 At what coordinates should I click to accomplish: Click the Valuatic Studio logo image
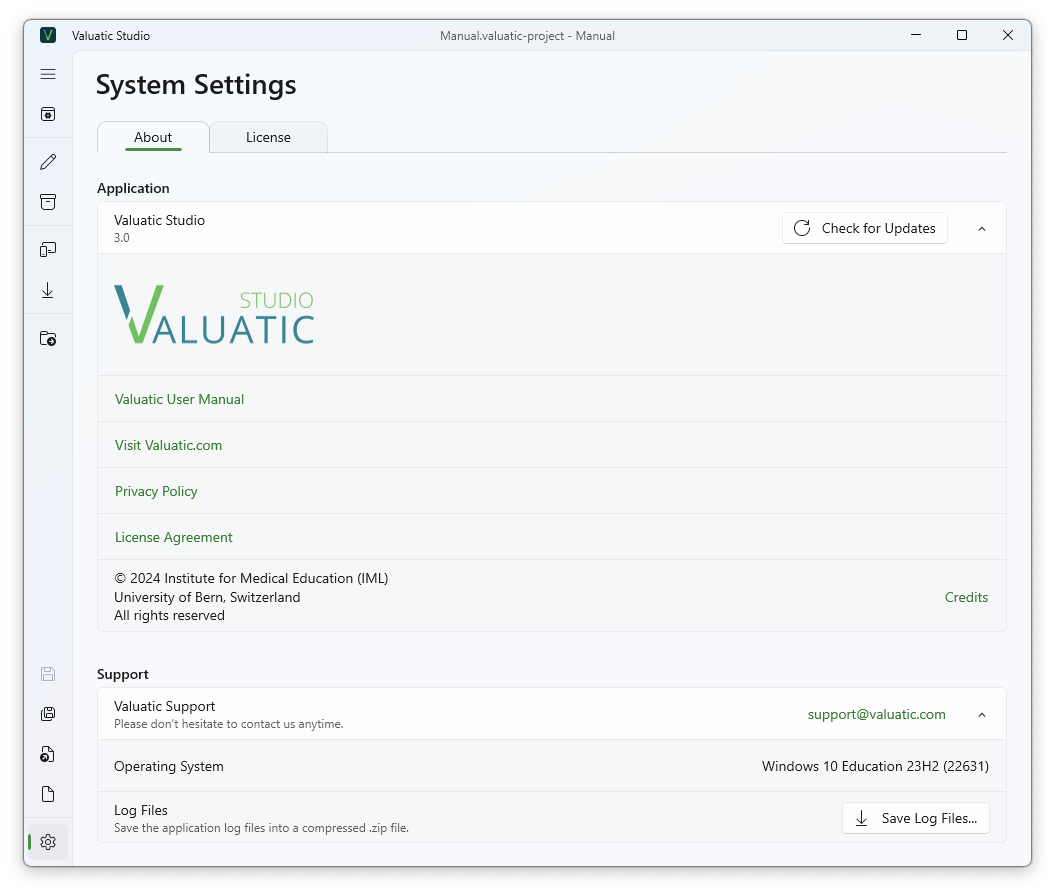214,314
